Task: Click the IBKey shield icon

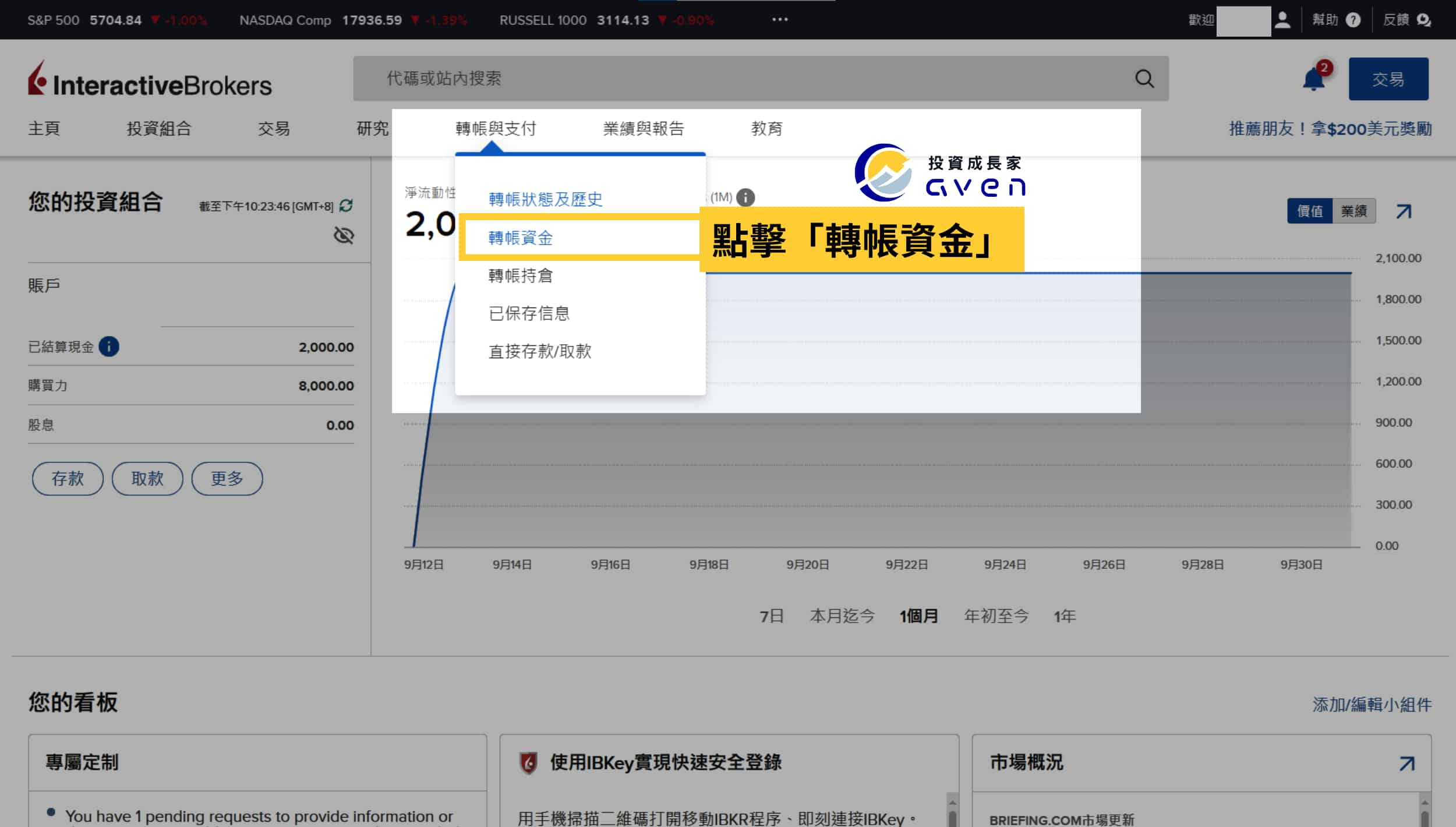Action: (528, 762)
